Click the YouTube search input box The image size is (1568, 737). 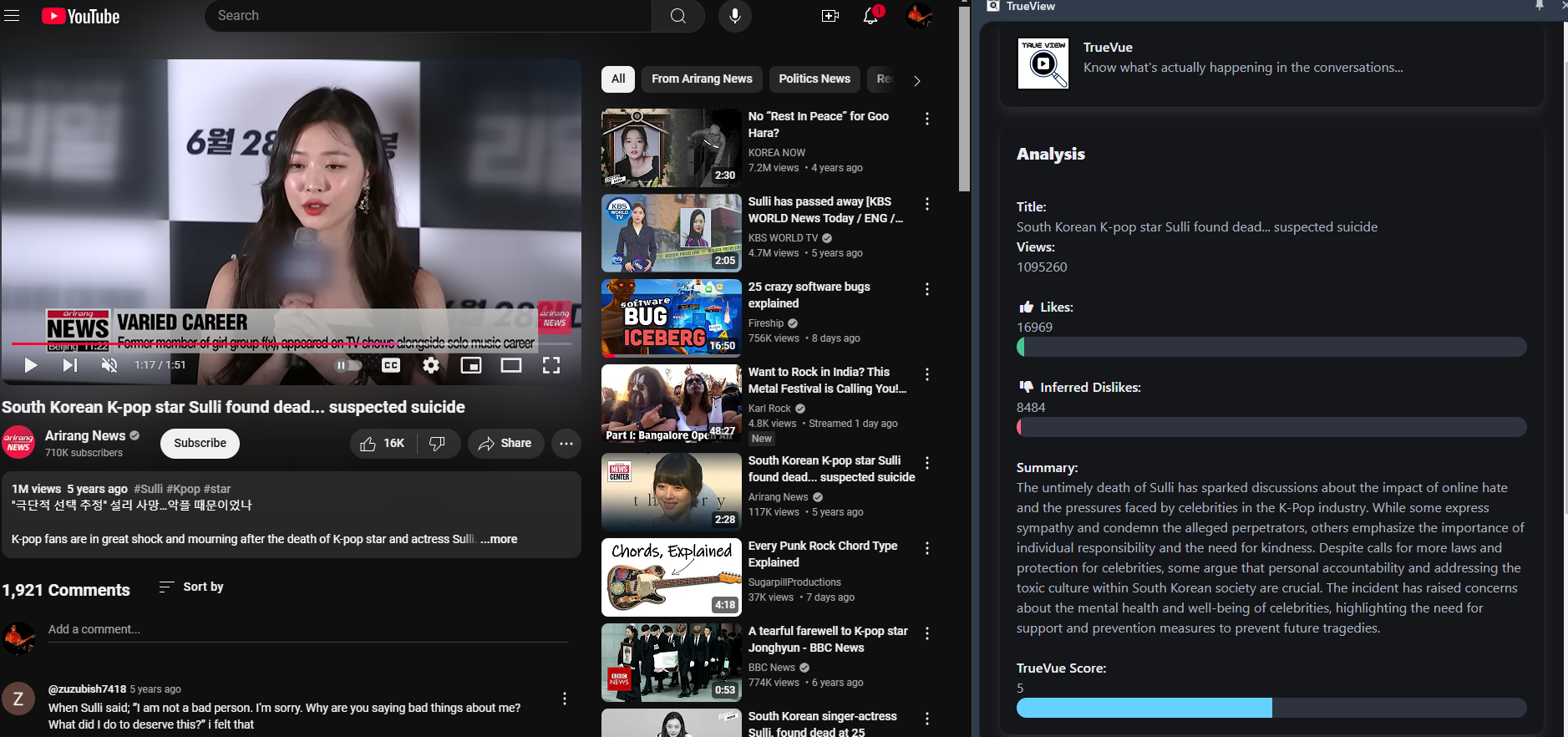[x=428, y=16]
